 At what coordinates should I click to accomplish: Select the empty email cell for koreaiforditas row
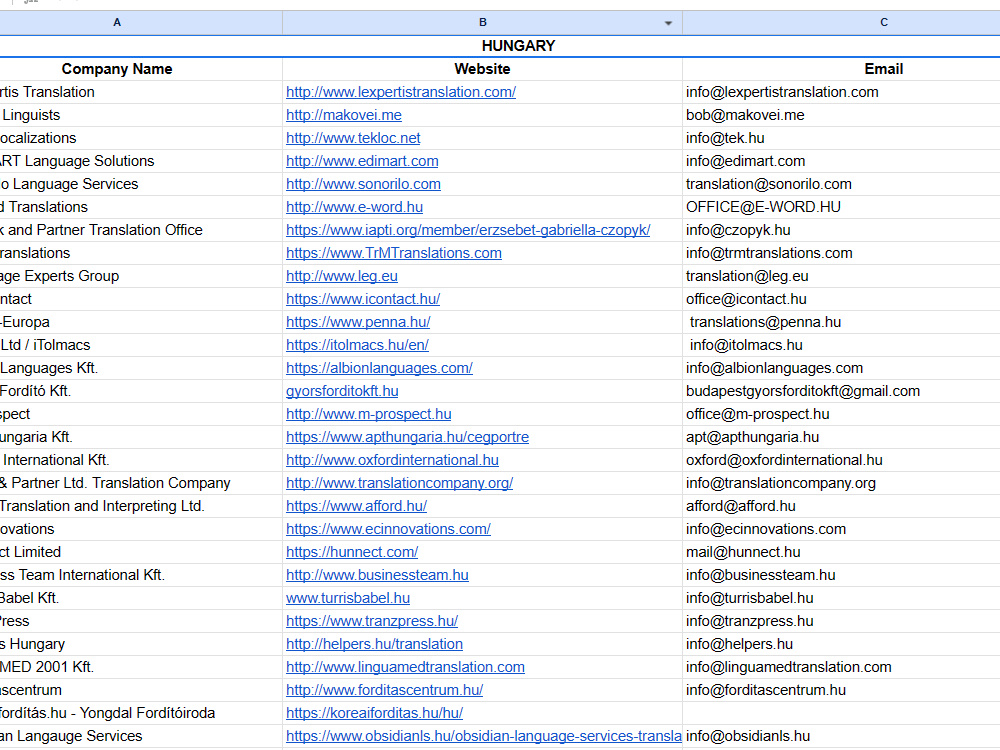click(x=841, y=712)
